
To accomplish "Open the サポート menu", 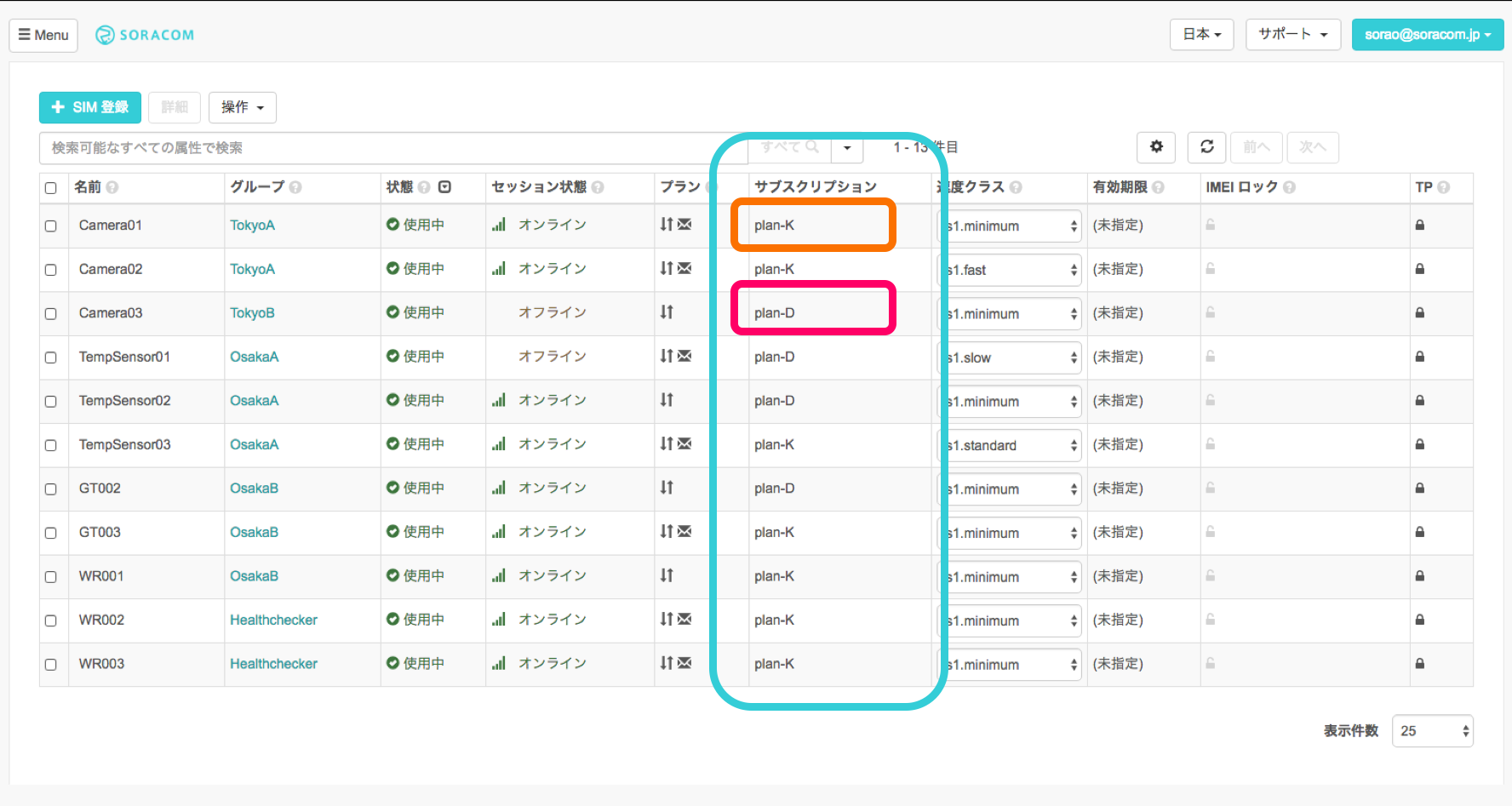I will coord(1293,35).
